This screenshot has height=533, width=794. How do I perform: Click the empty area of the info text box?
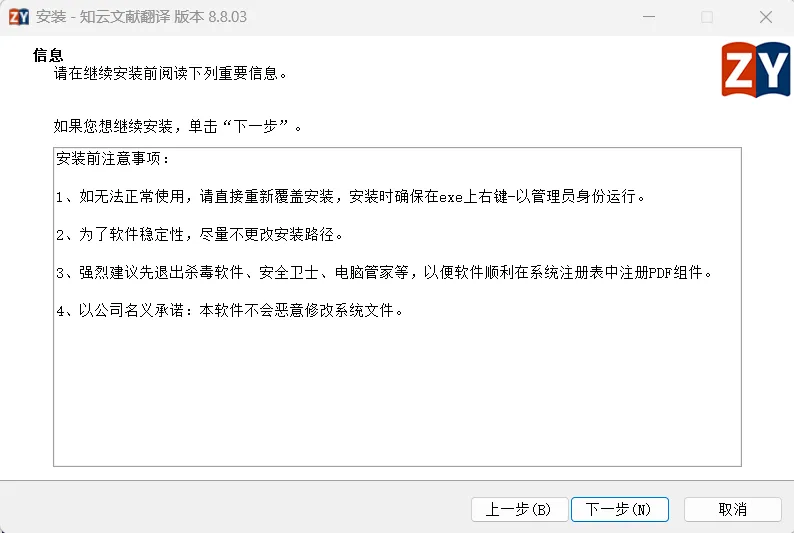point(397,395)
